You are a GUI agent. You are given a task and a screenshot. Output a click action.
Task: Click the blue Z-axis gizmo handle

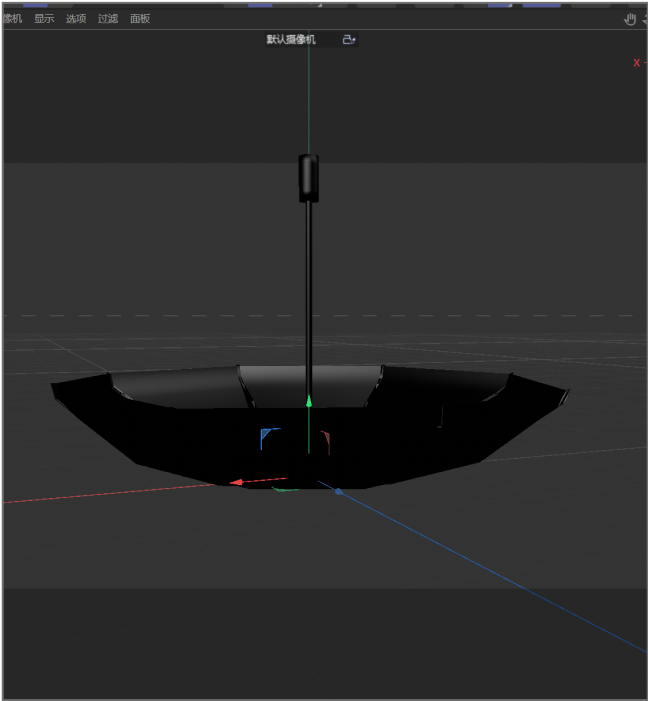(x=339, y=491)
